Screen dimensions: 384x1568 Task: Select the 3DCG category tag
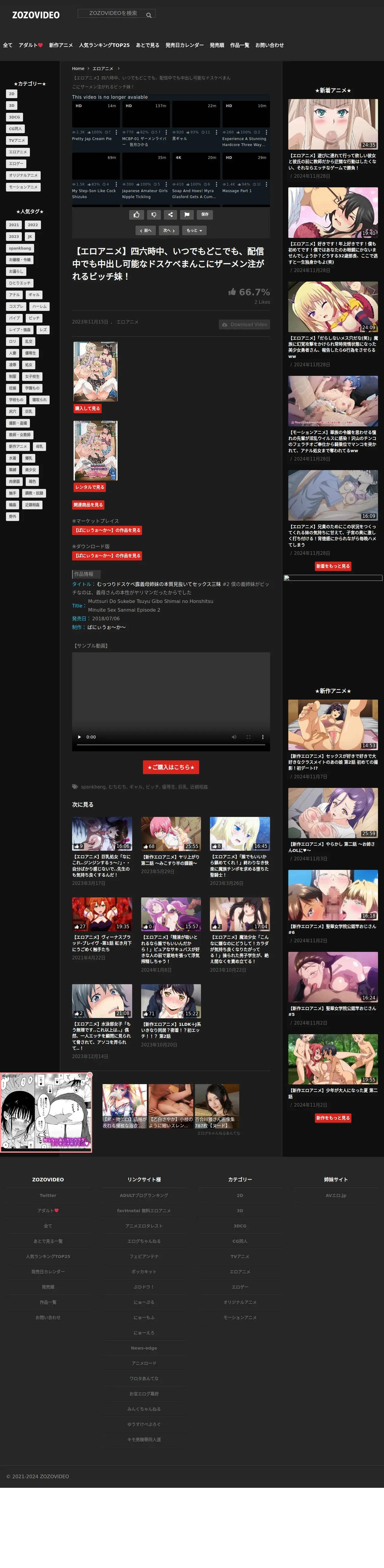(14, 117)
